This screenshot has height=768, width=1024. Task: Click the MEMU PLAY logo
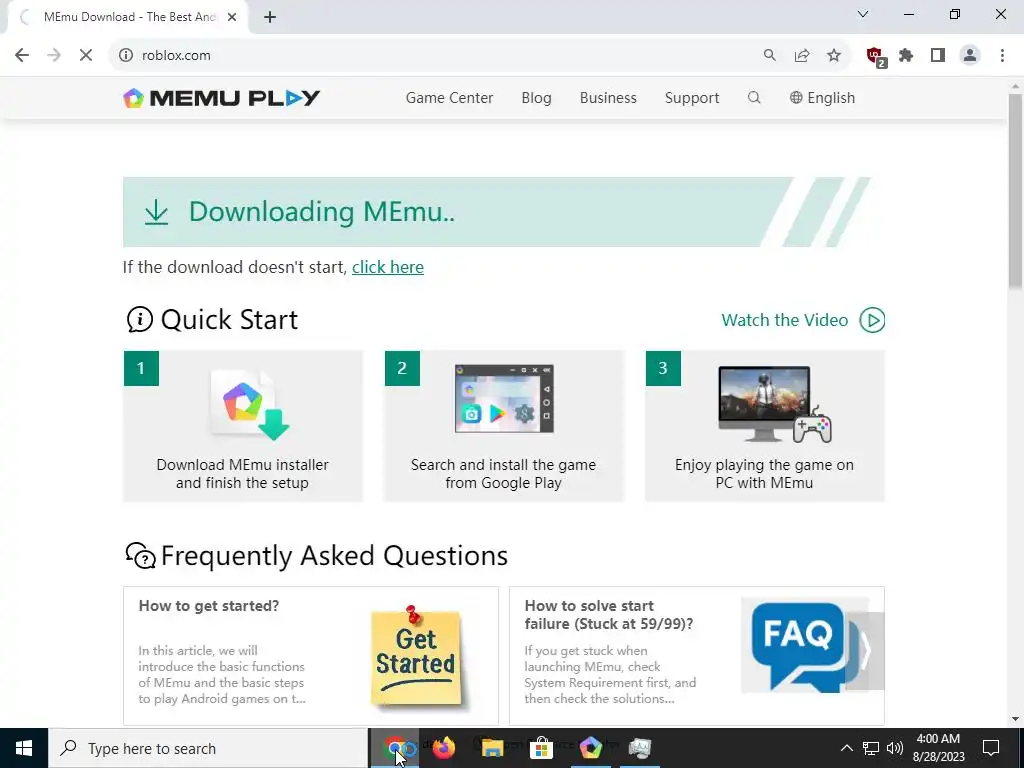[221, 98]
